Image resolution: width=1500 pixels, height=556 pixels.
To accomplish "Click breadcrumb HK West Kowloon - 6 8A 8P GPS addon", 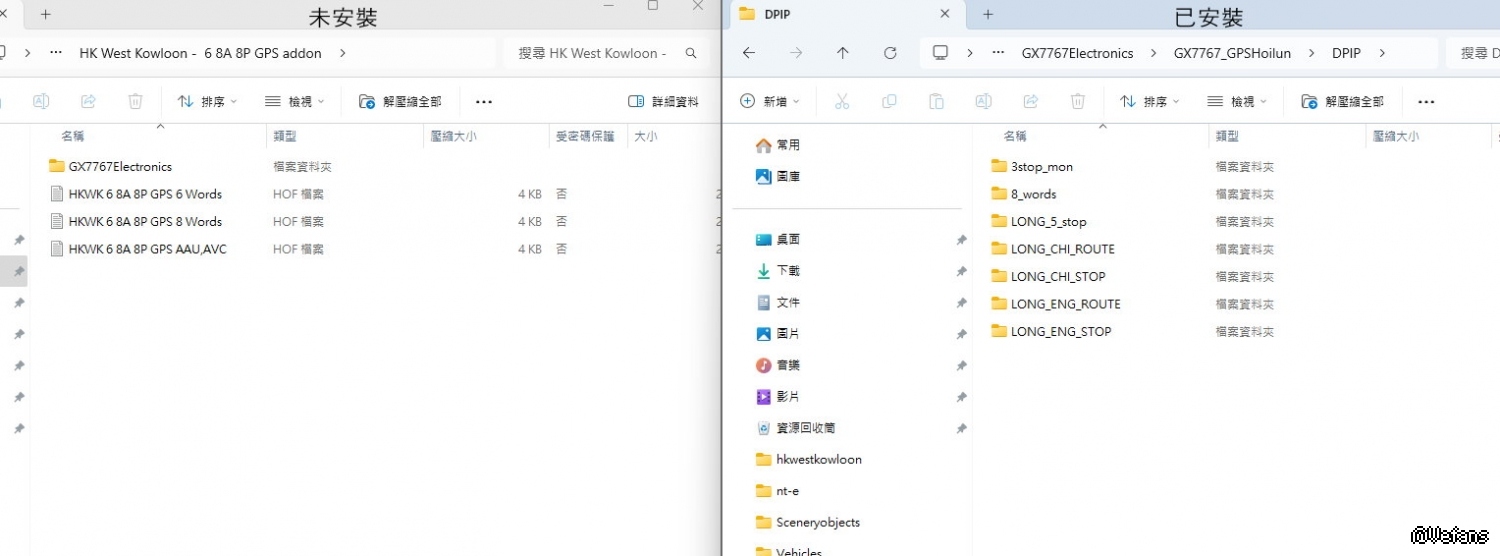I will [201, 53].
